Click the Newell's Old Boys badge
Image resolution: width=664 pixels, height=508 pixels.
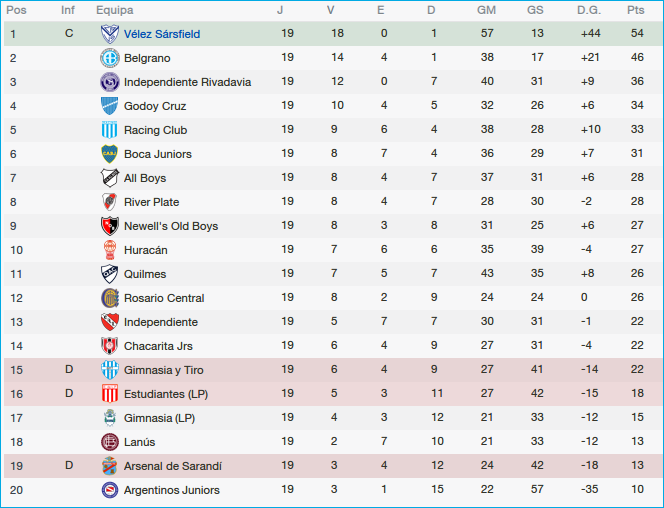click(110, 226)
